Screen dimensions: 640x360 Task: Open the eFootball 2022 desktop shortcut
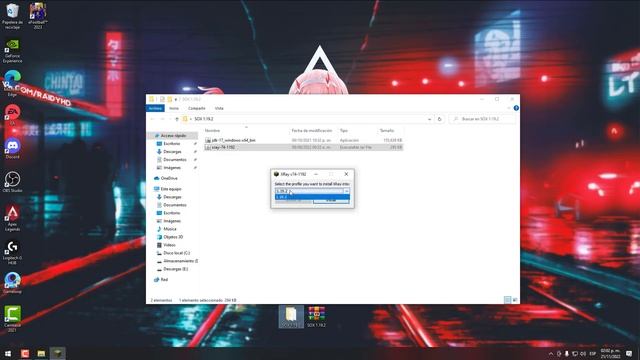38,16
